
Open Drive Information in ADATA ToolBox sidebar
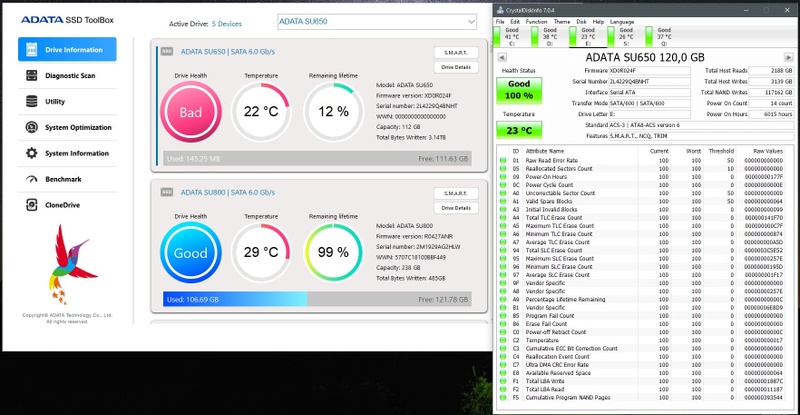(x=67, y=50)
